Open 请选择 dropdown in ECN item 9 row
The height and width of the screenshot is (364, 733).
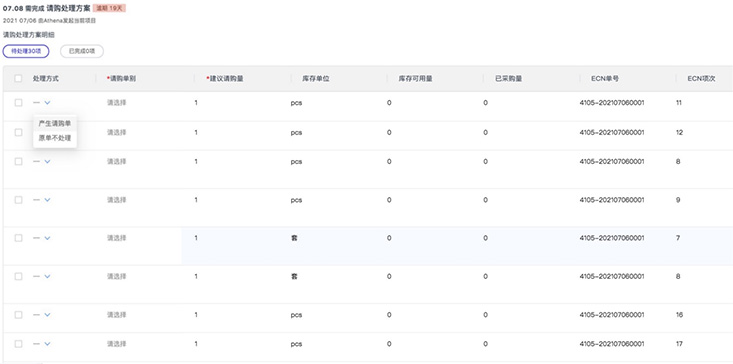(x=116, y=200)
